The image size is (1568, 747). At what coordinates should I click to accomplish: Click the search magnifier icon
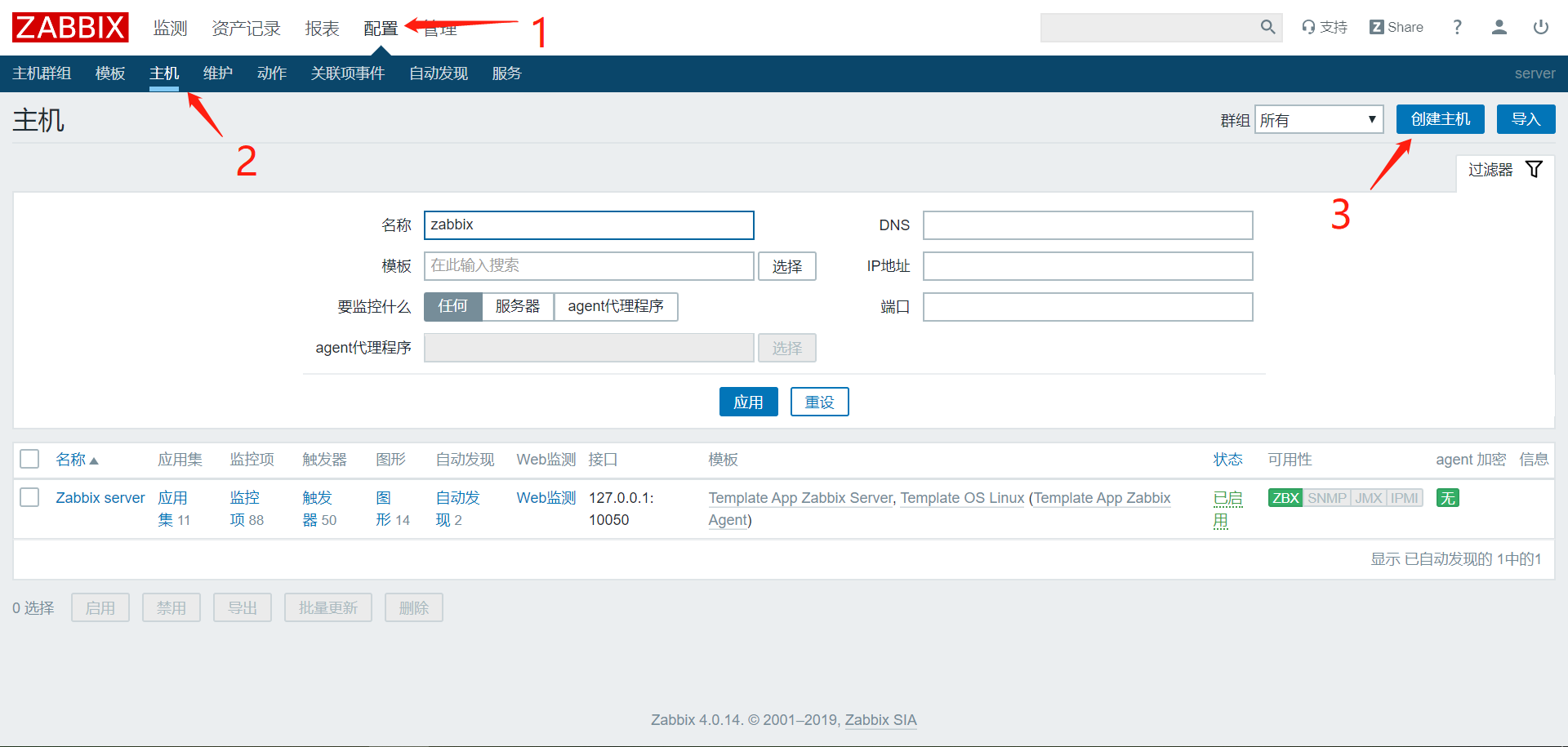pos(1267,27)
